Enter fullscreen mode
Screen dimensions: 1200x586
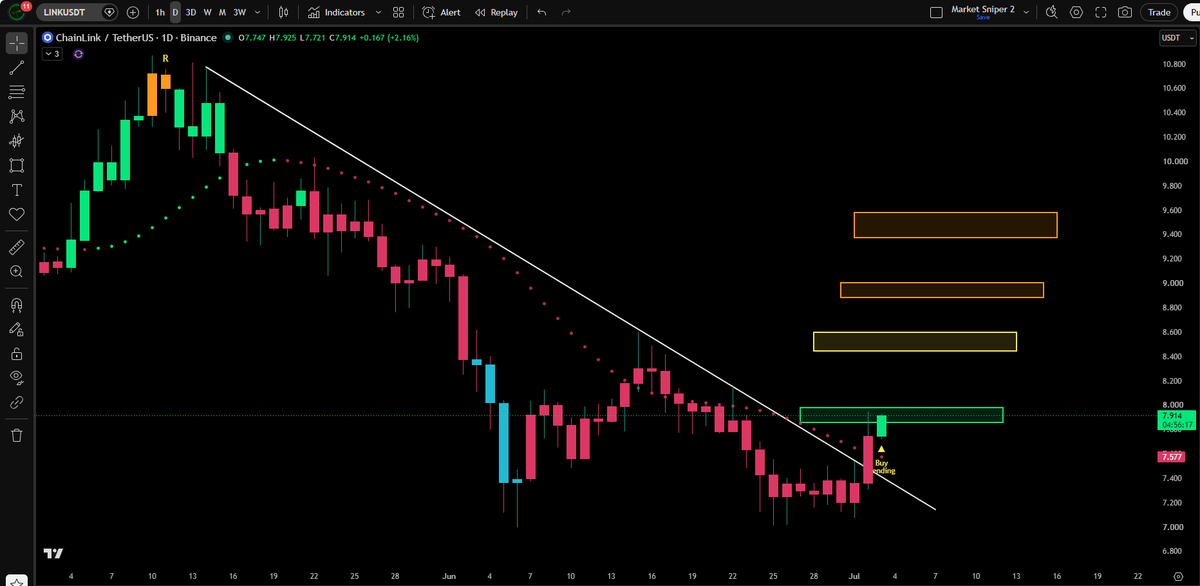pyautogui.click(x=1101, y=12)
